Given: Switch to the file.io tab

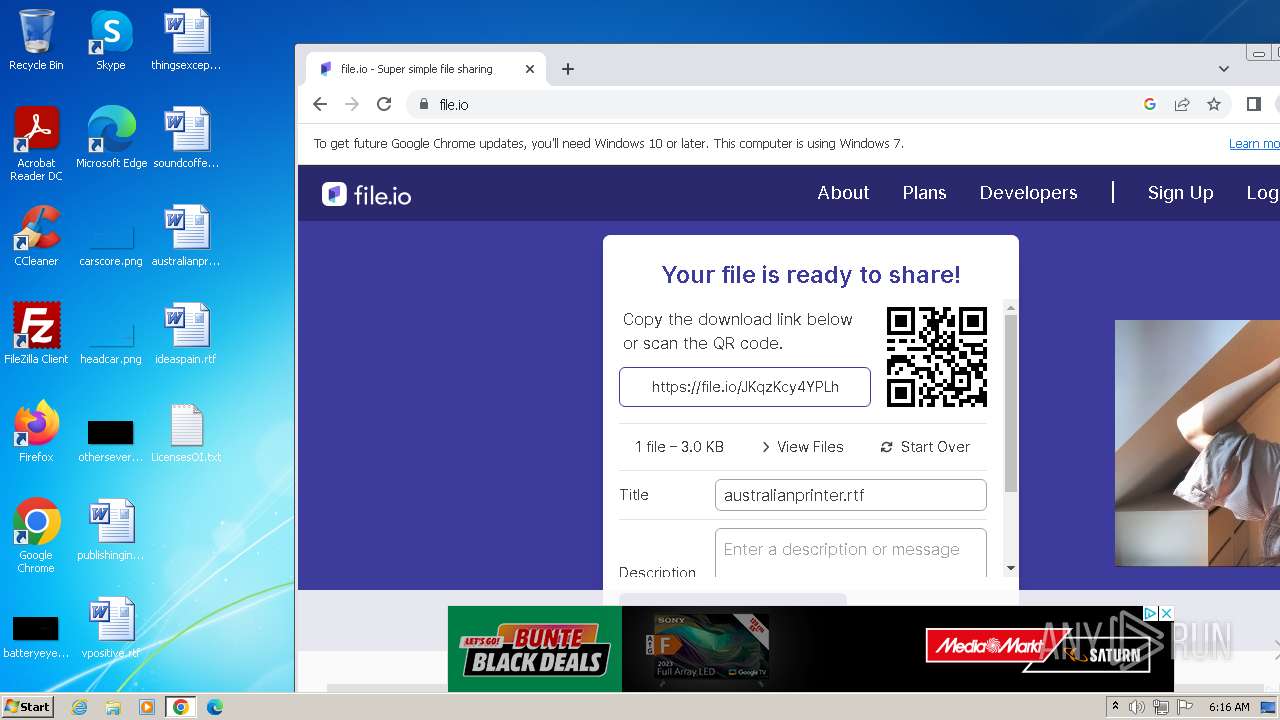Looking at the screenshot, I should [427, 69].
